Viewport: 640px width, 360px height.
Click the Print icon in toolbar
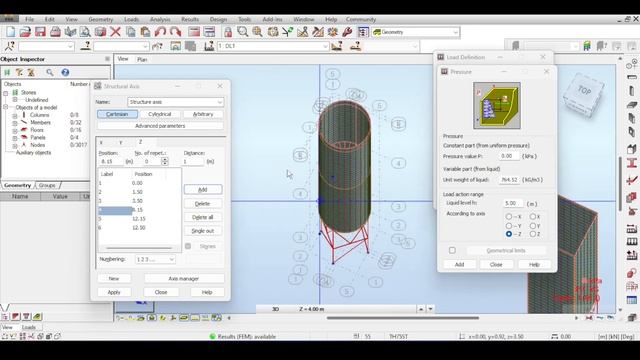click(55, 32)
